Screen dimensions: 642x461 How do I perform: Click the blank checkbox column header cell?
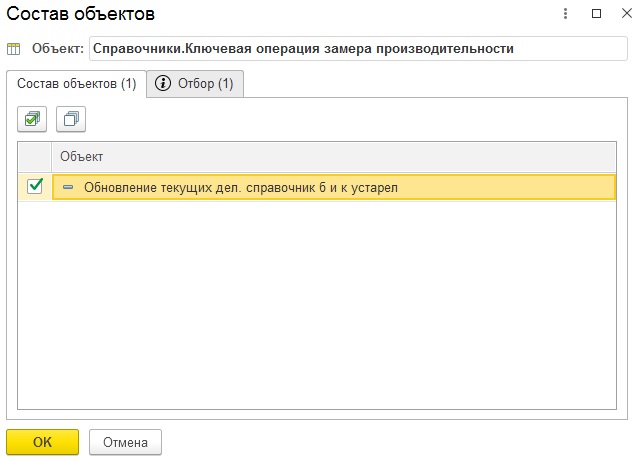point(35,157)
